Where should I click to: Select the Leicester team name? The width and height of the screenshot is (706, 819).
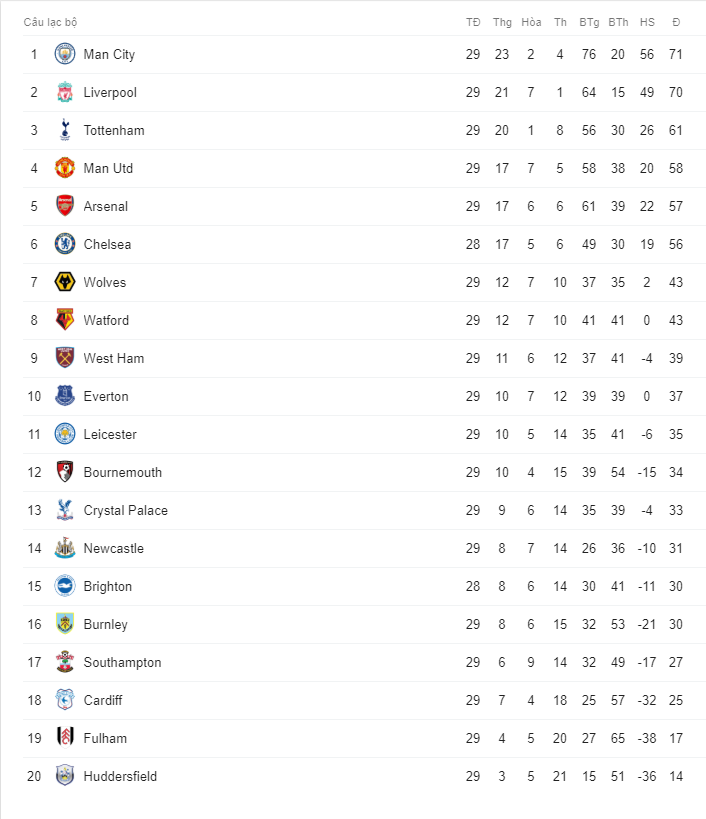110,435
